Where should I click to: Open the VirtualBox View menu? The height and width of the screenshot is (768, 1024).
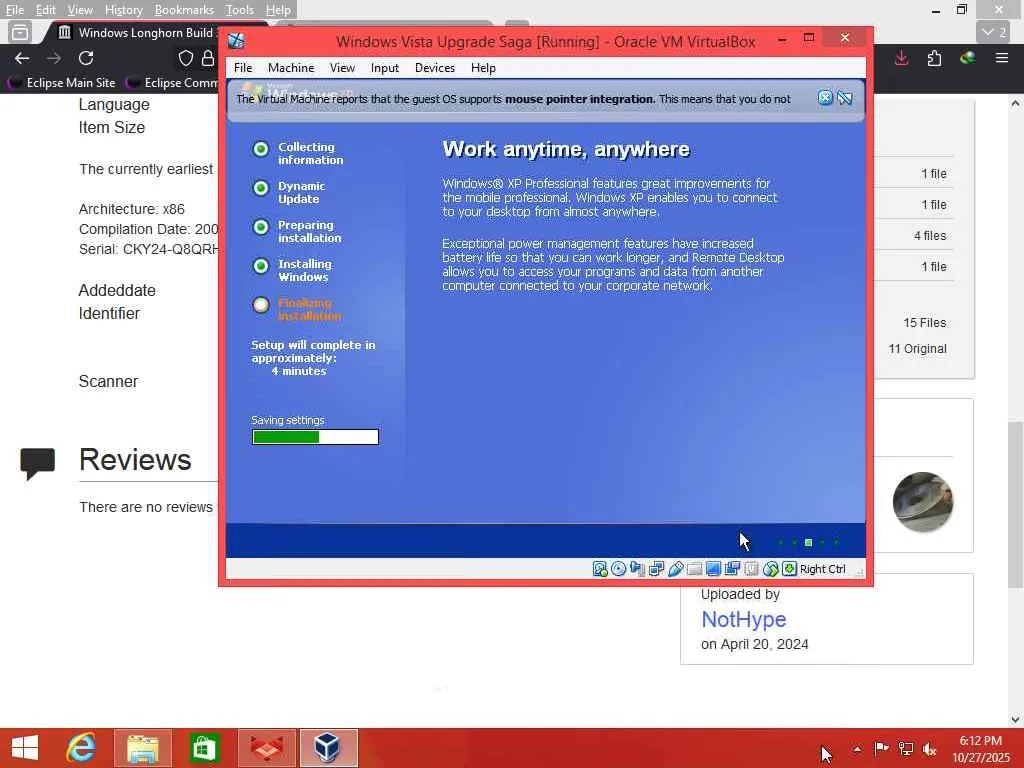pos(342,68)
